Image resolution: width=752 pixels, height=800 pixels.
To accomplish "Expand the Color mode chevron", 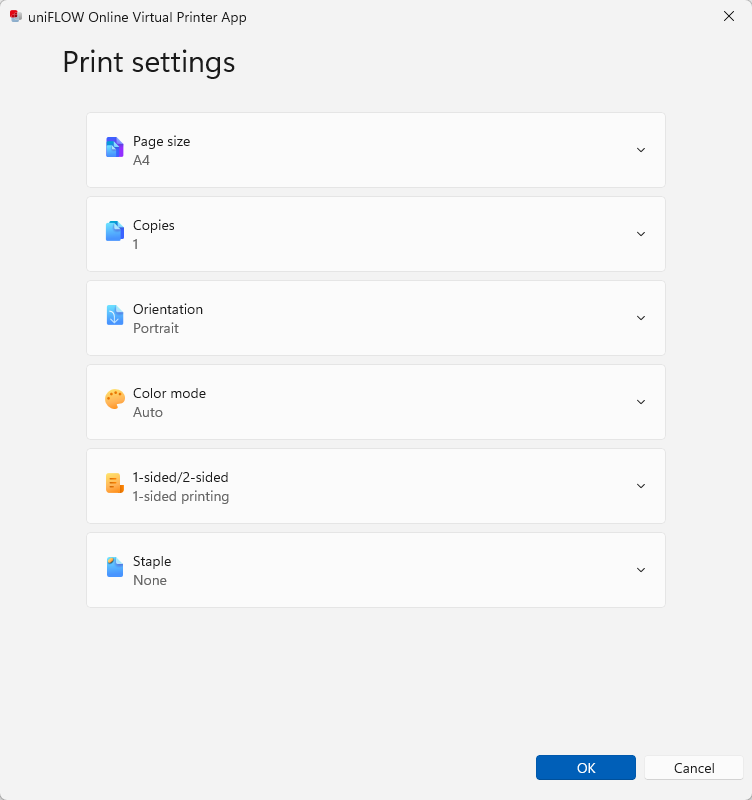I will [x=641, y=402].
